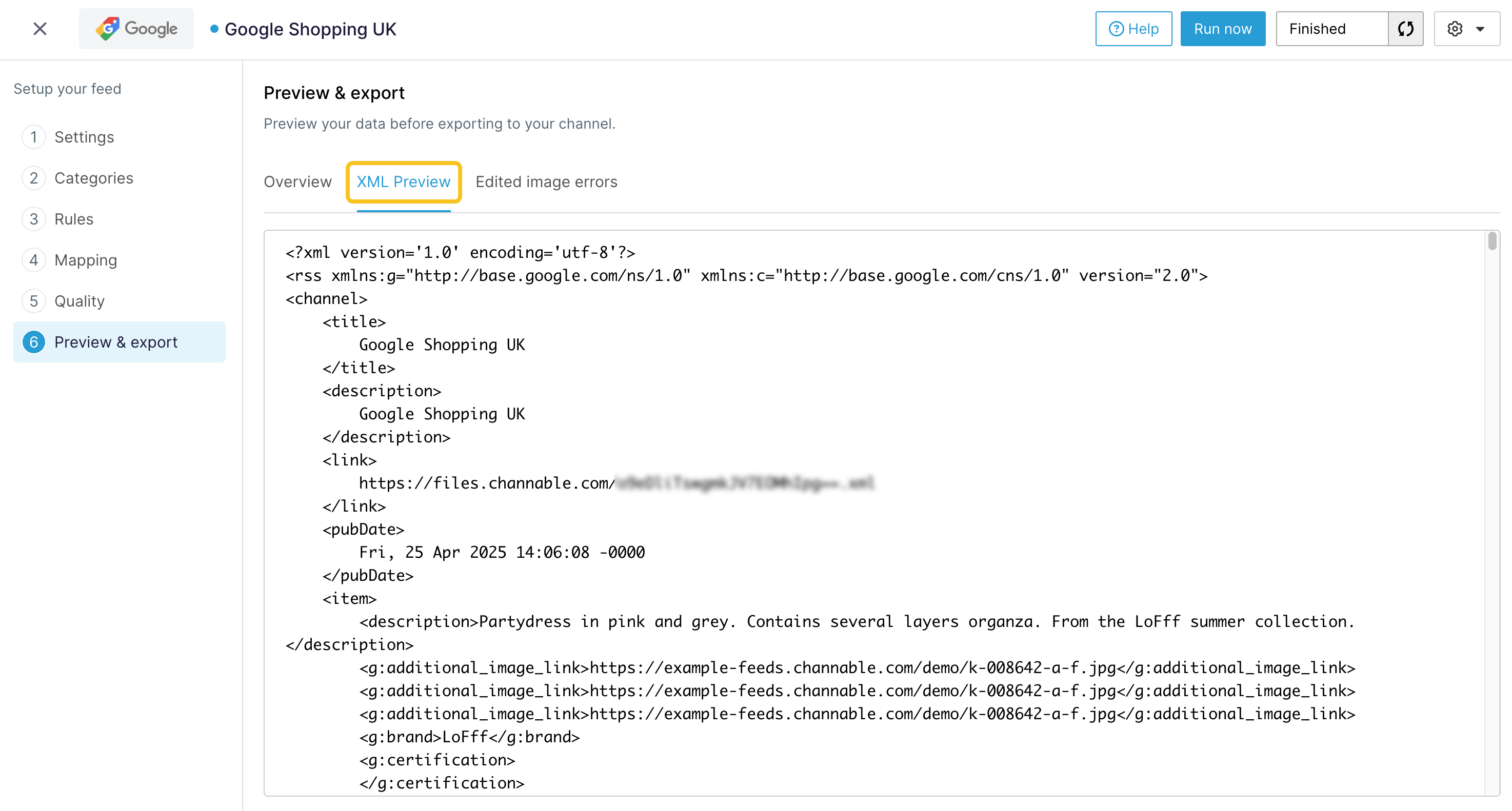Open the Help button
1512x811 pixels.
point(1133,29)
